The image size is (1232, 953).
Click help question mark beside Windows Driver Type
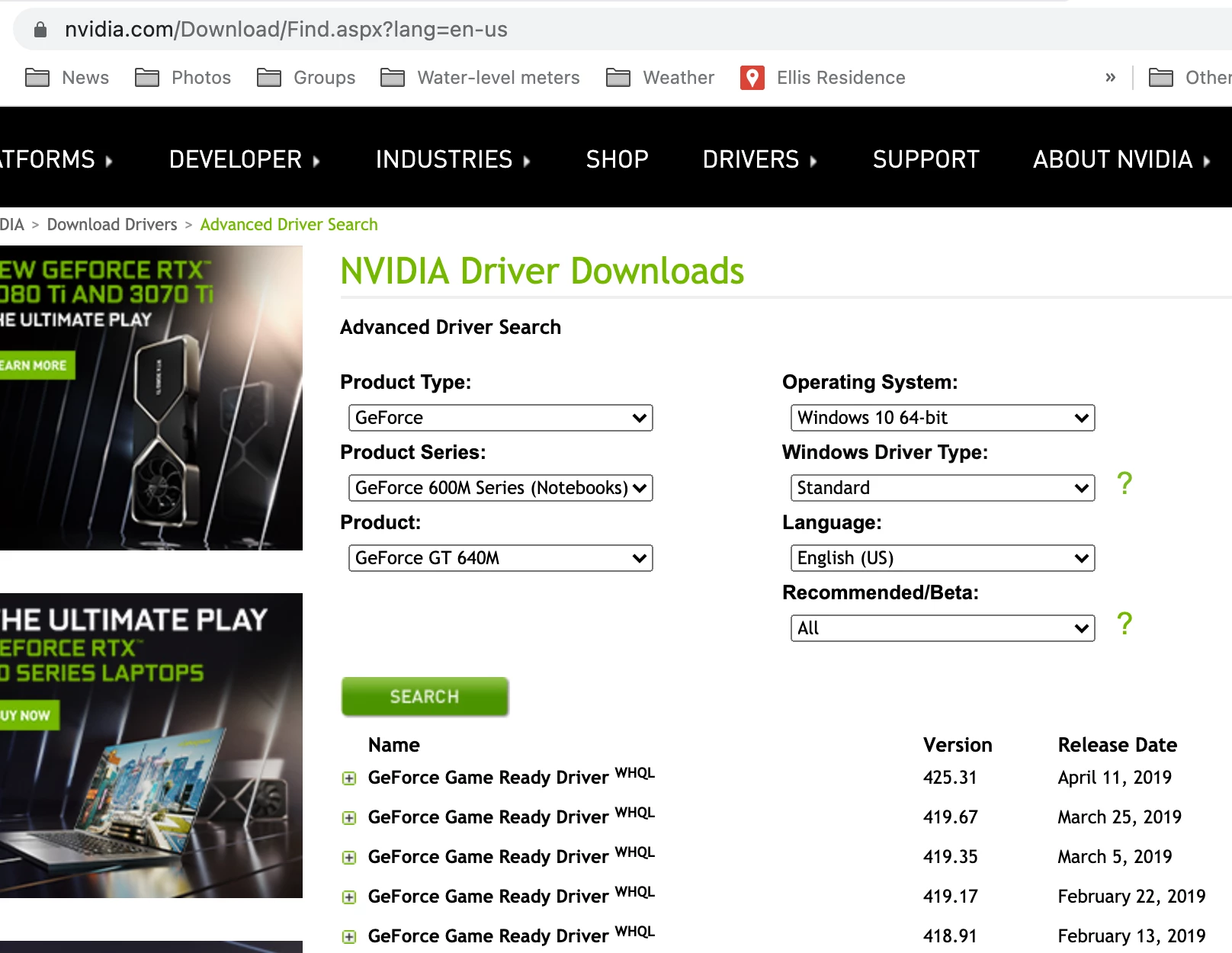[1125, 483]
